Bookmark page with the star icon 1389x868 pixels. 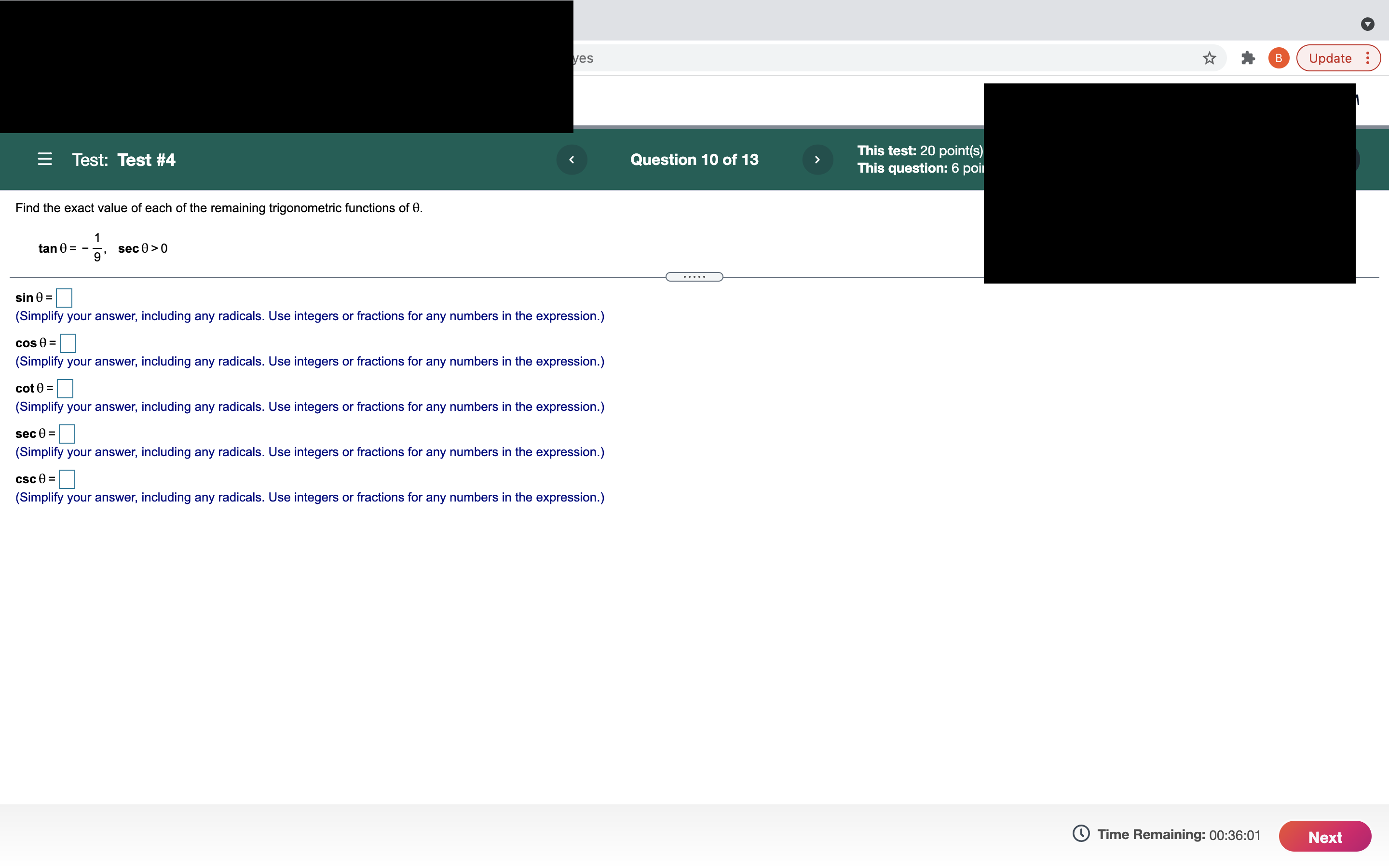(x=1210, y=58)
